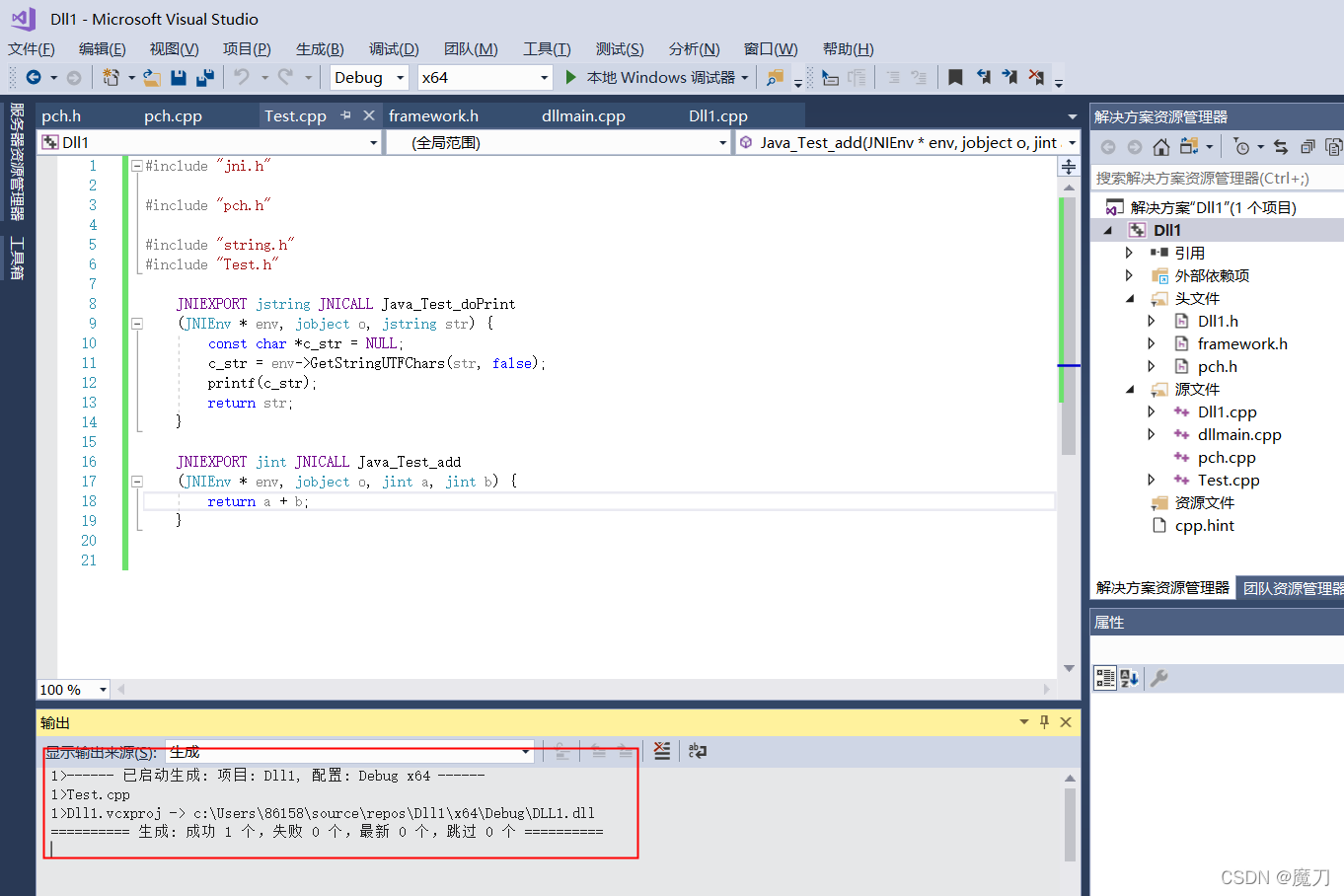The width and height of the screenshot is (1344, 896).
Task: Open the 属性 pages icon in Solution Explorer
Action: 1334,146
